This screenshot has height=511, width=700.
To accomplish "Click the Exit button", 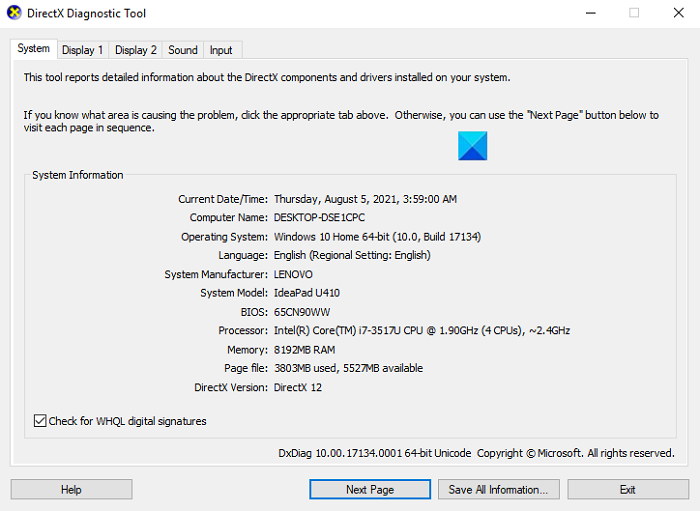I will pos(628,490).
